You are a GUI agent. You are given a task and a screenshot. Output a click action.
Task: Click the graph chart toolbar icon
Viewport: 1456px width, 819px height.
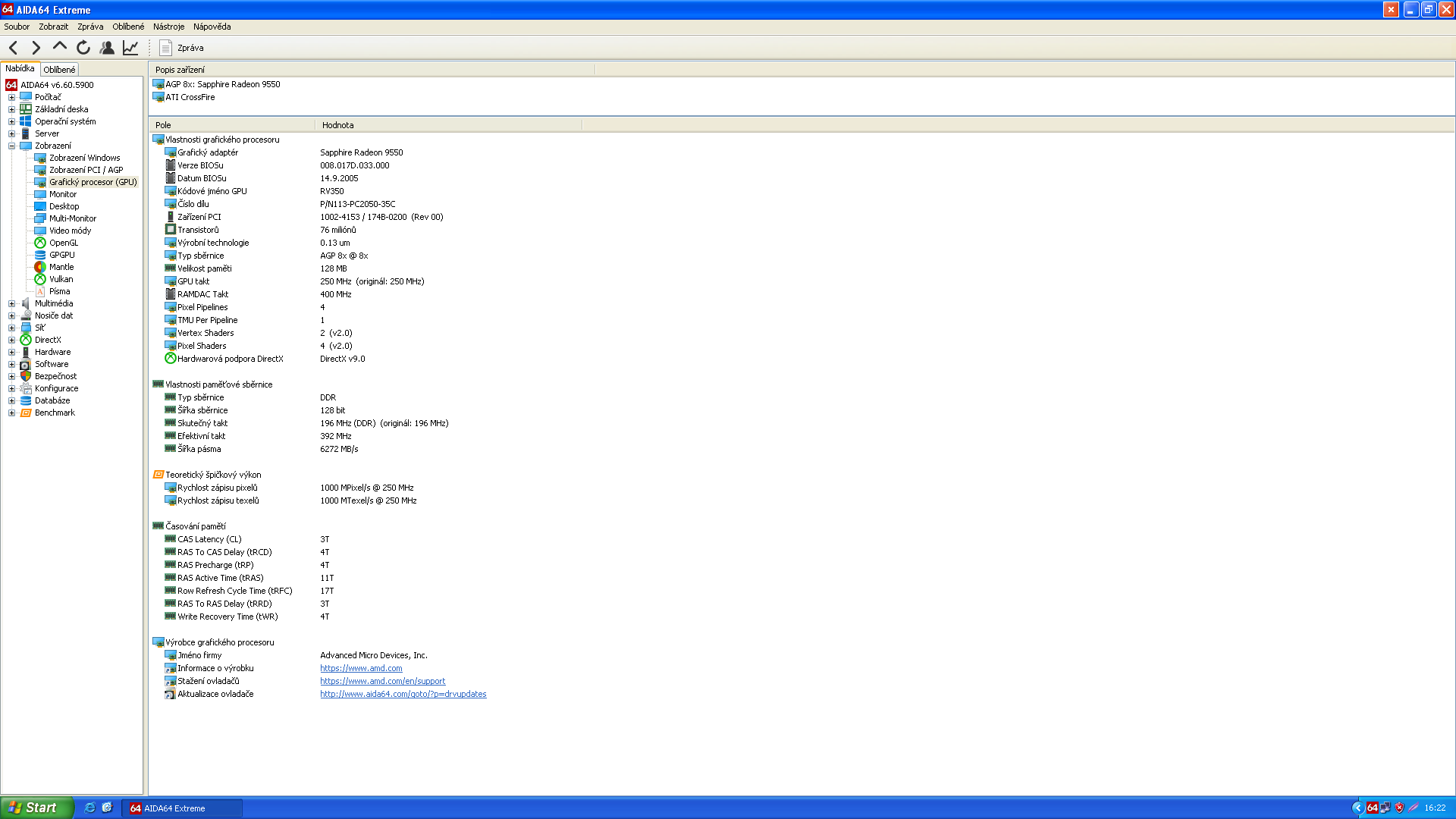[130, 48]
